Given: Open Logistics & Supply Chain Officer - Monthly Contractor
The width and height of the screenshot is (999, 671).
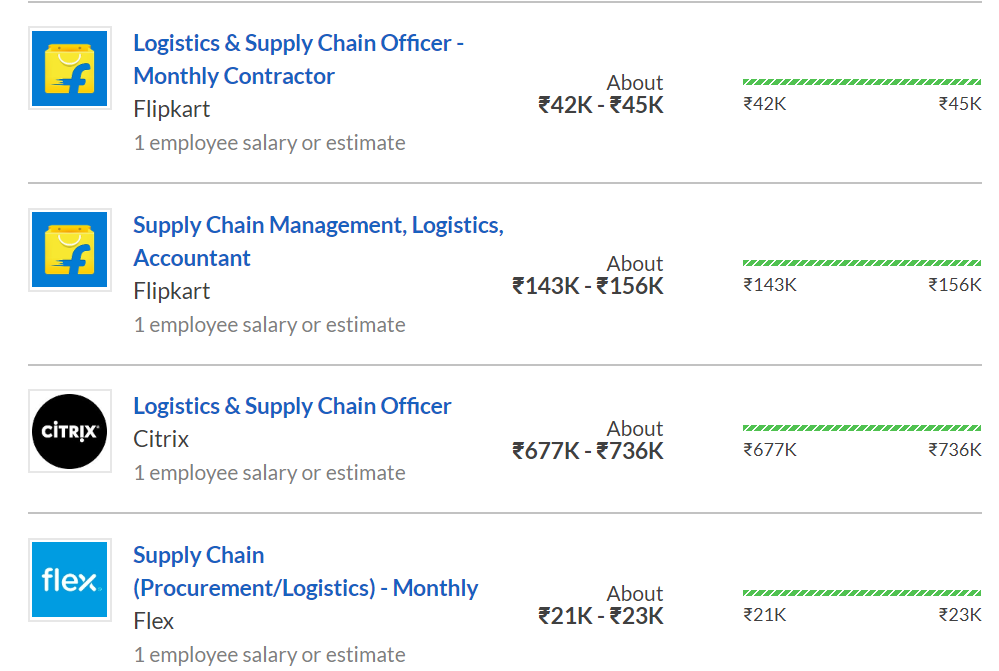Looking at the screenshot, I should (x=298, y=59).
